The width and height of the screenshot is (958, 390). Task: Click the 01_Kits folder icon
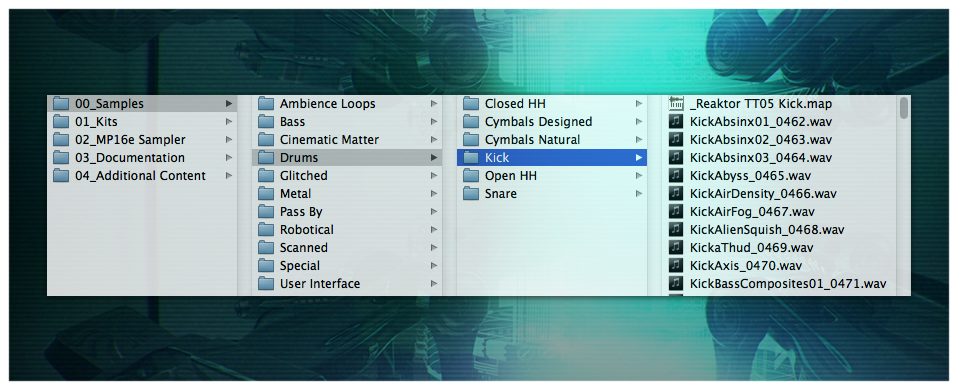61,122
